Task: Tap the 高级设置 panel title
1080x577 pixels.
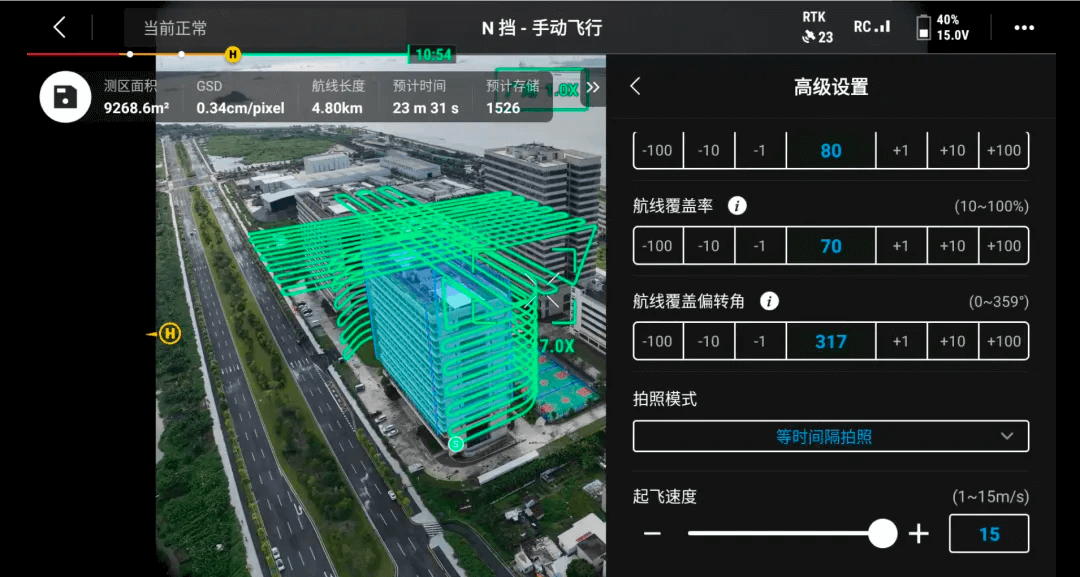Action: (x=831, y=87)
